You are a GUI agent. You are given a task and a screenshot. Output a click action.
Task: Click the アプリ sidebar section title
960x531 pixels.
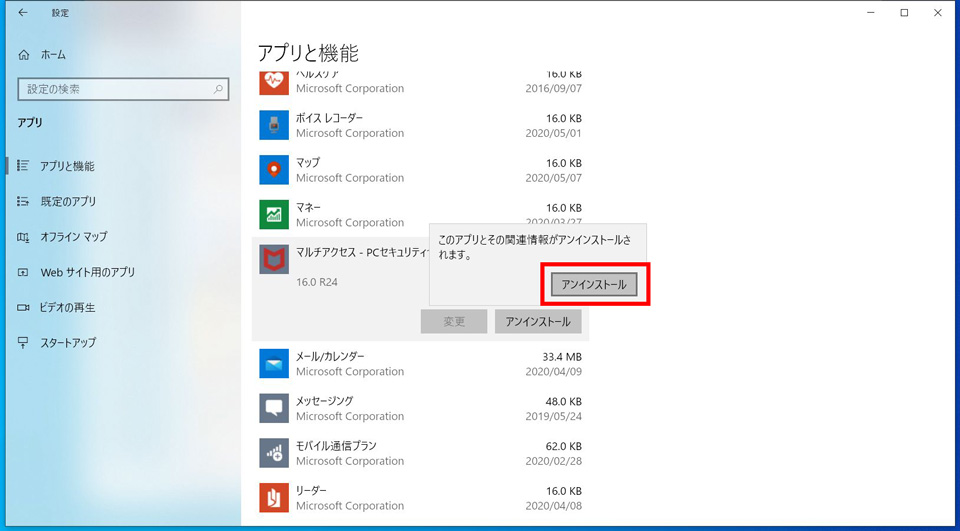pyautogui.click(x=30, y=122)
